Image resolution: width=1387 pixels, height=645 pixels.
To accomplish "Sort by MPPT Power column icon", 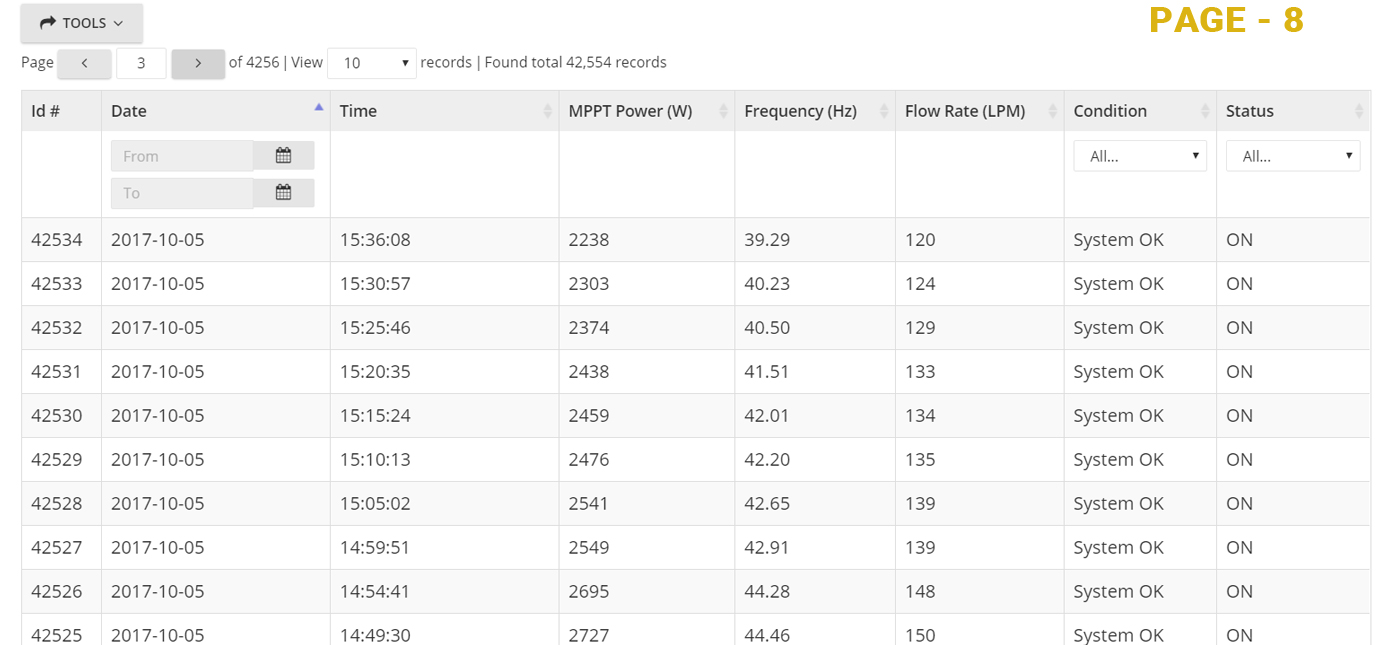I will click(x=723, y=111).
